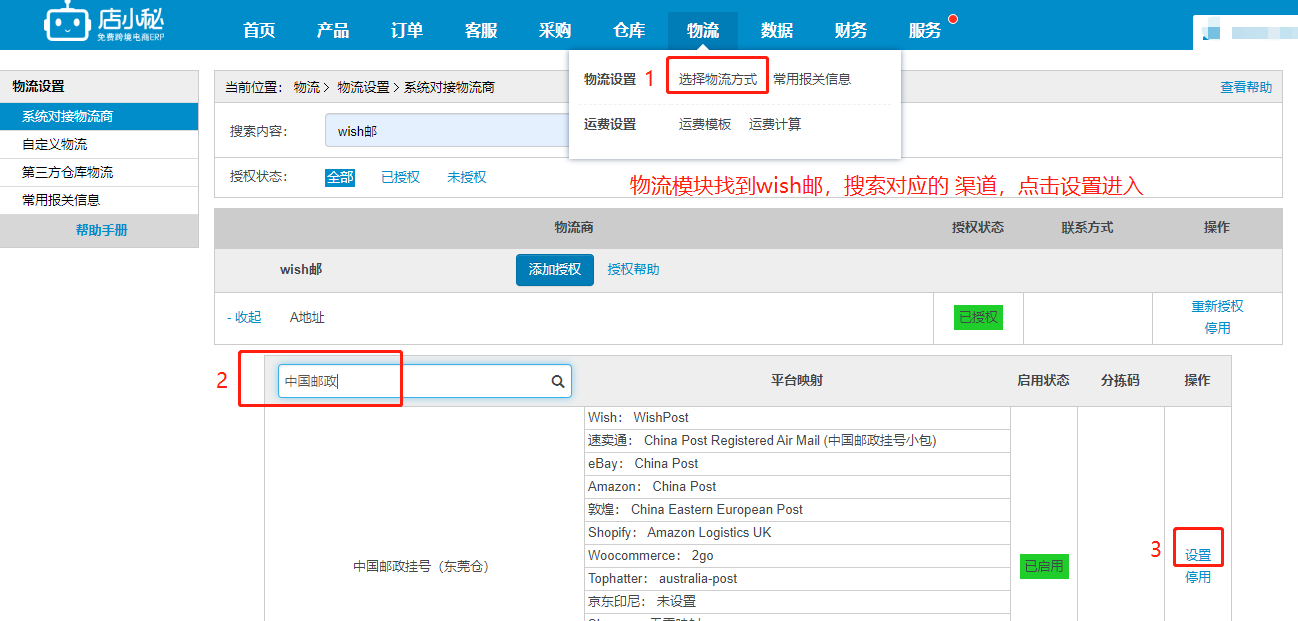
Task: Click the 物流商 column header
Action: 574,227
